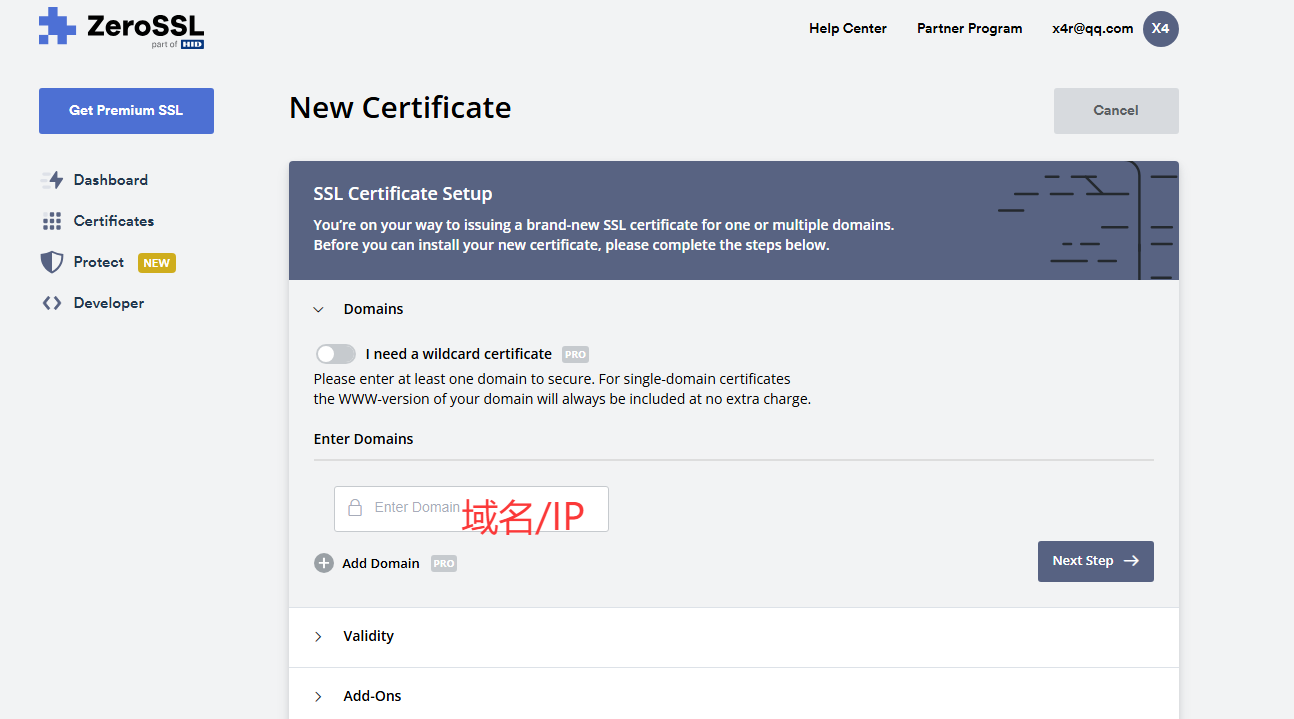Screen dimensions: 1294x719
Task: Enable the wildcard certificate toggle
Action: pyautogui.click(x=336, y=354)
